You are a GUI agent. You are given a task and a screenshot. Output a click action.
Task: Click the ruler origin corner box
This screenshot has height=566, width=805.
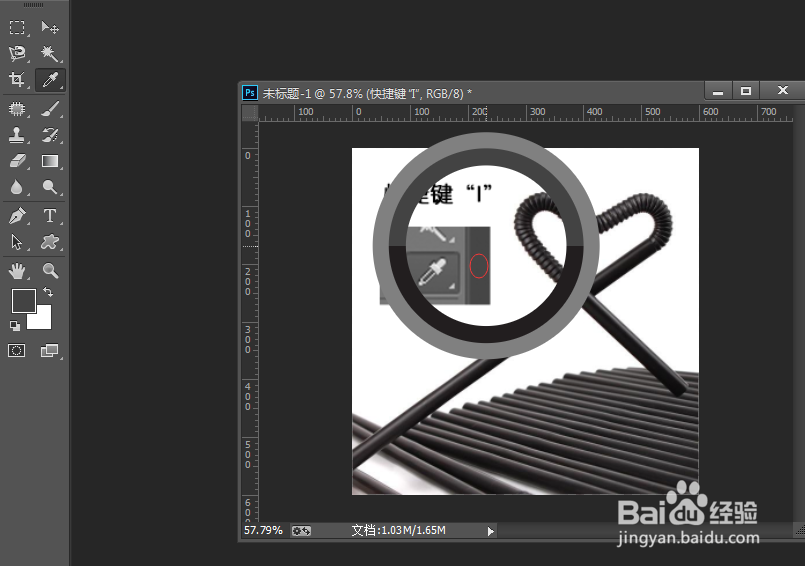[x=250, y=113]
